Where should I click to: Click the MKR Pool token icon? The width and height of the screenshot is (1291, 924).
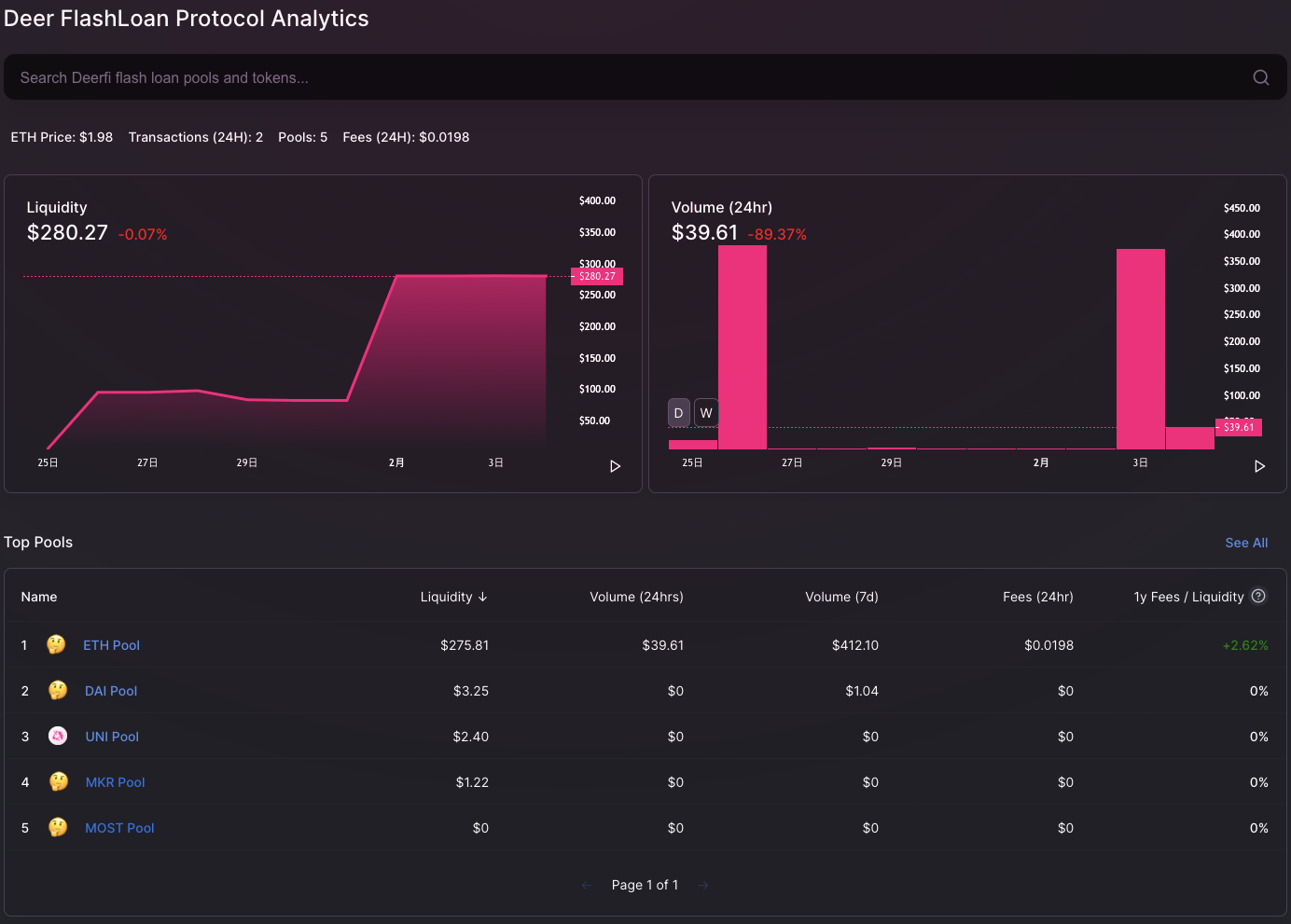pyautogui.click(x=58, y=781)
